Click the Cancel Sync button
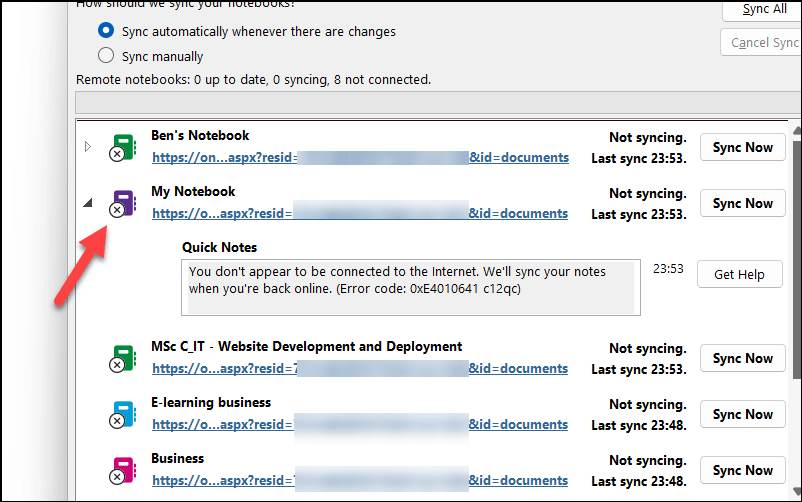The width and height of the screenshot is (802, 502). coord(762,42)
